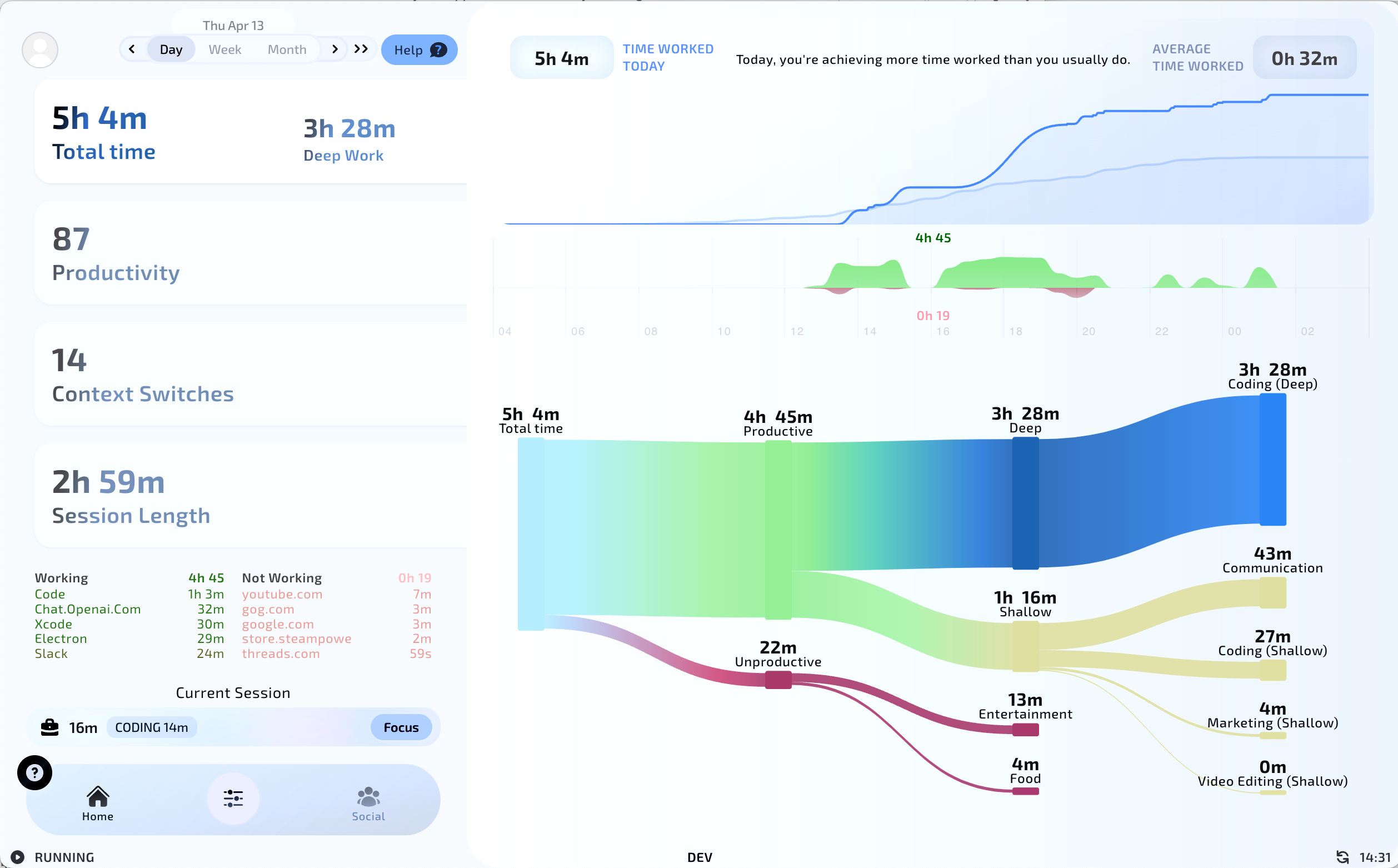Screen dimensions: 1398x868
Task: Select the Week view tab
Action: [x=224, y=49]
